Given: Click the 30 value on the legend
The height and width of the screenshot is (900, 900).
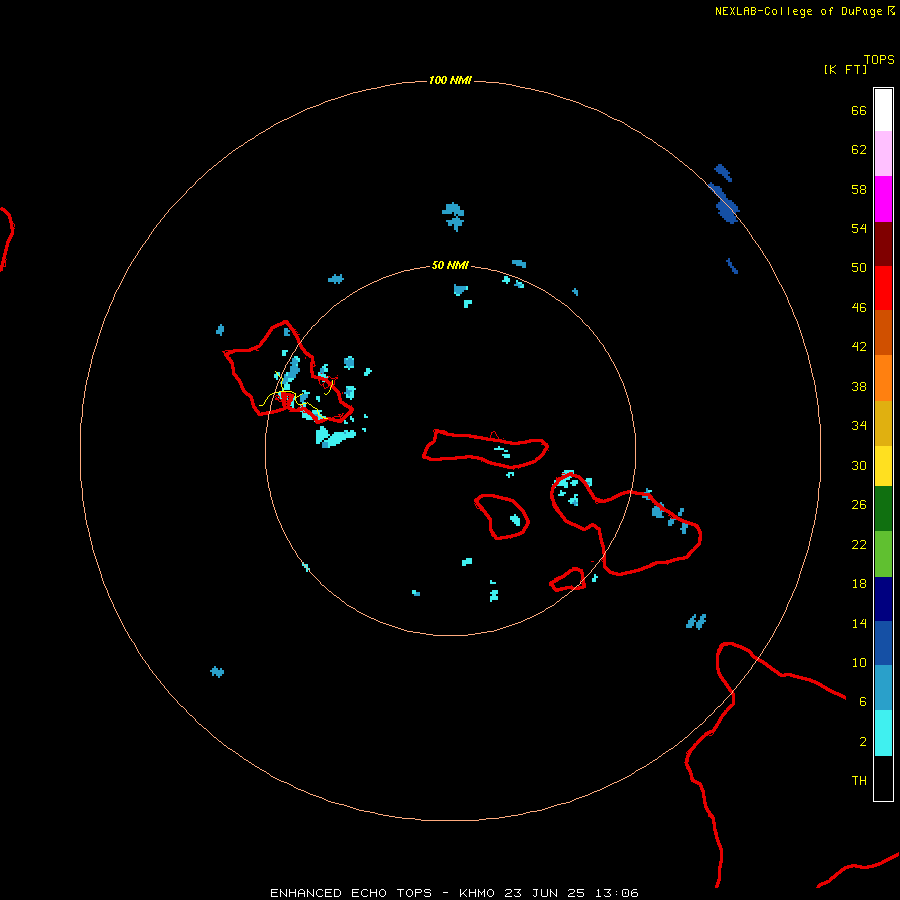Looking at the screenshot, I should (x=859, y=465).
